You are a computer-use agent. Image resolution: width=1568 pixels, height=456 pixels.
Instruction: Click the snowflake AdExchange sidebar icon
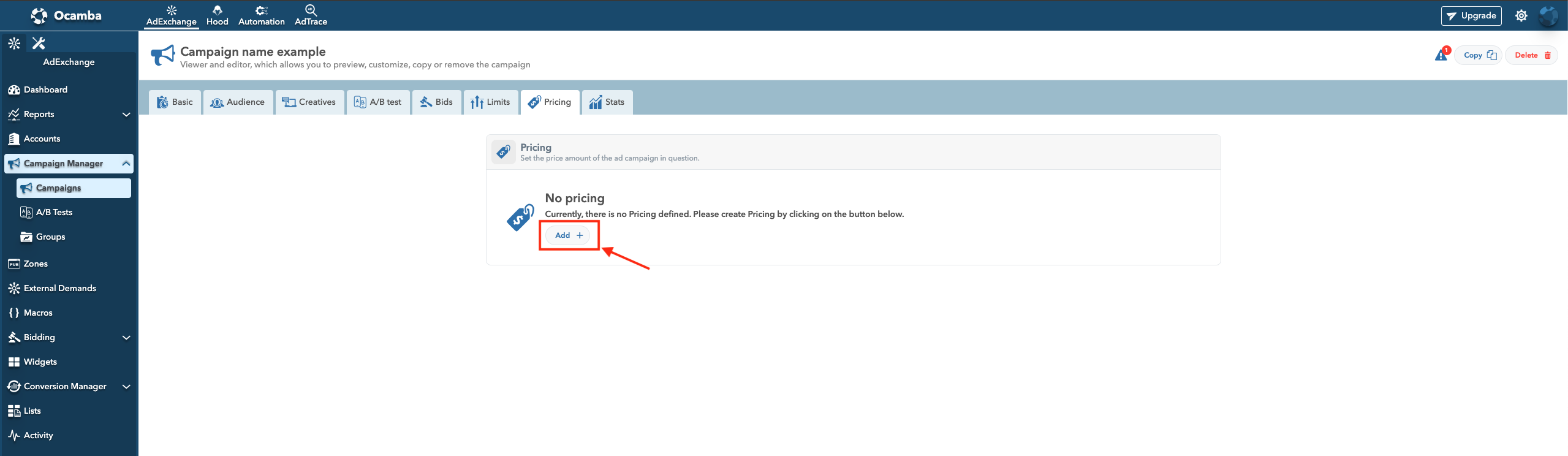(14, 43)
